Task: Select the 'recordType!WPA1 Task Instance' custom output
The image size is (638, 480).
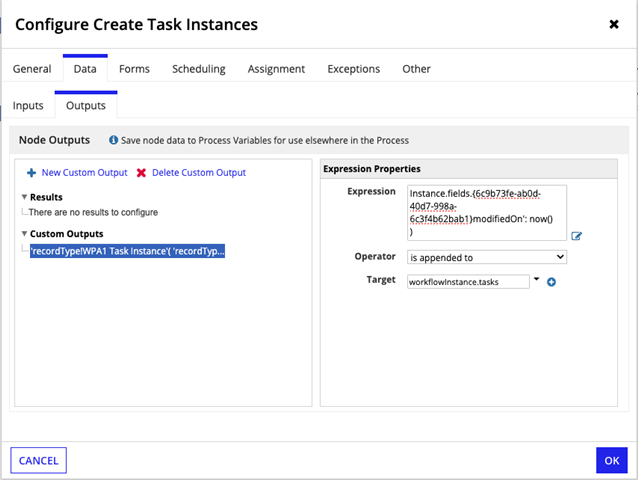Action: coord(127,251)
